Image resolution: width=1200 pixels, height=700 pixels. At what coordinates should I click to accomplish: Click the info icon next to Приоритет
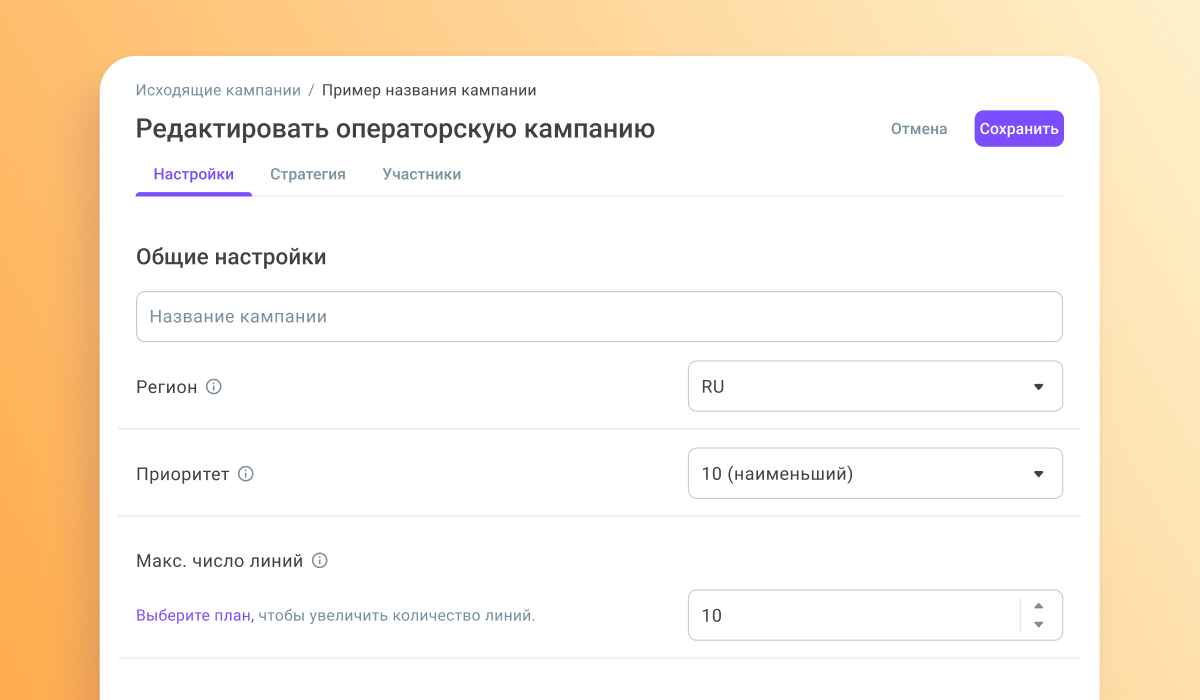coord(246,474)
